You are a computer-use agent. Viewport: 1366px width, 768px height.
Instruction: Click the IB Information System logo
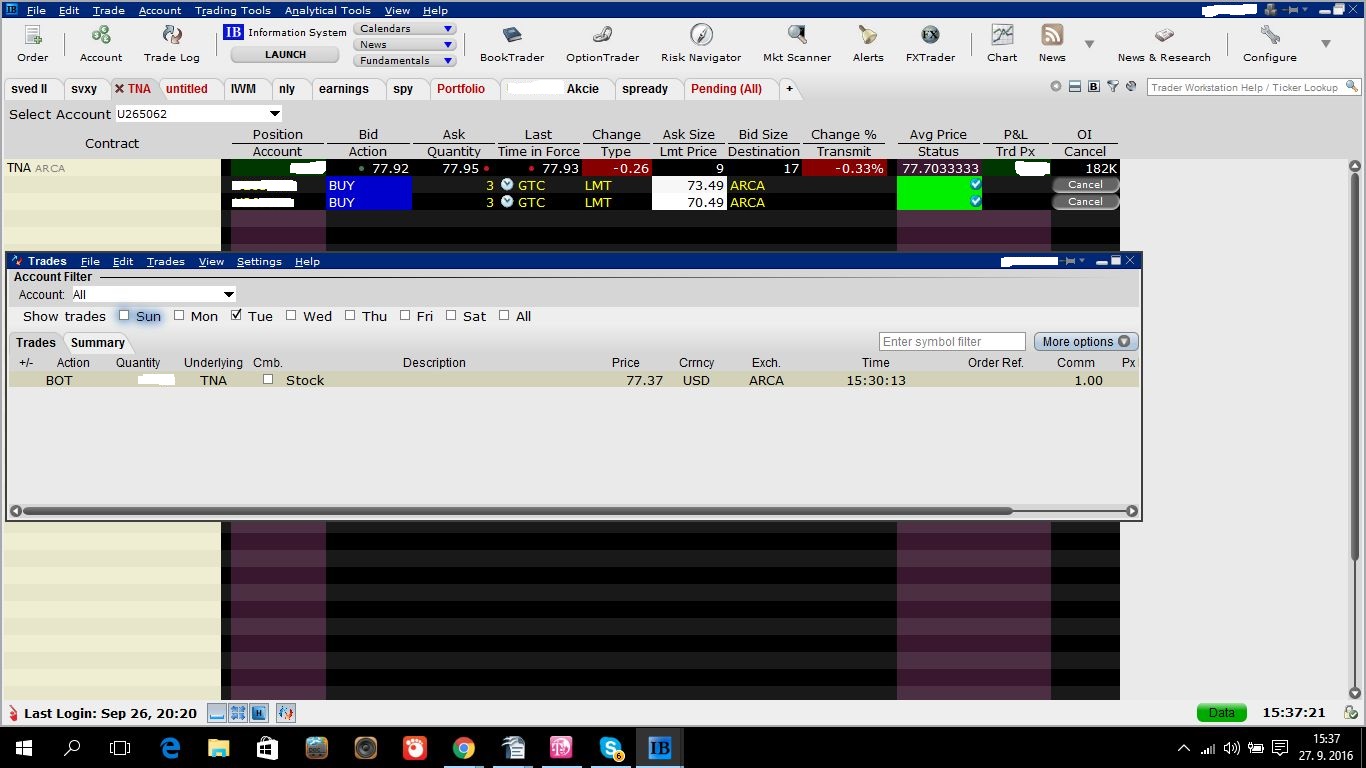[234, 32]
